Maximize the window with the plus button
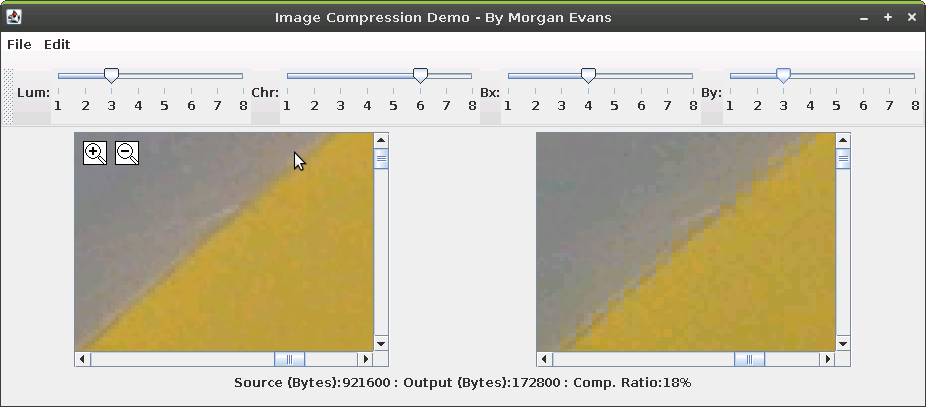The image size is (926, 407). (888, 17)
